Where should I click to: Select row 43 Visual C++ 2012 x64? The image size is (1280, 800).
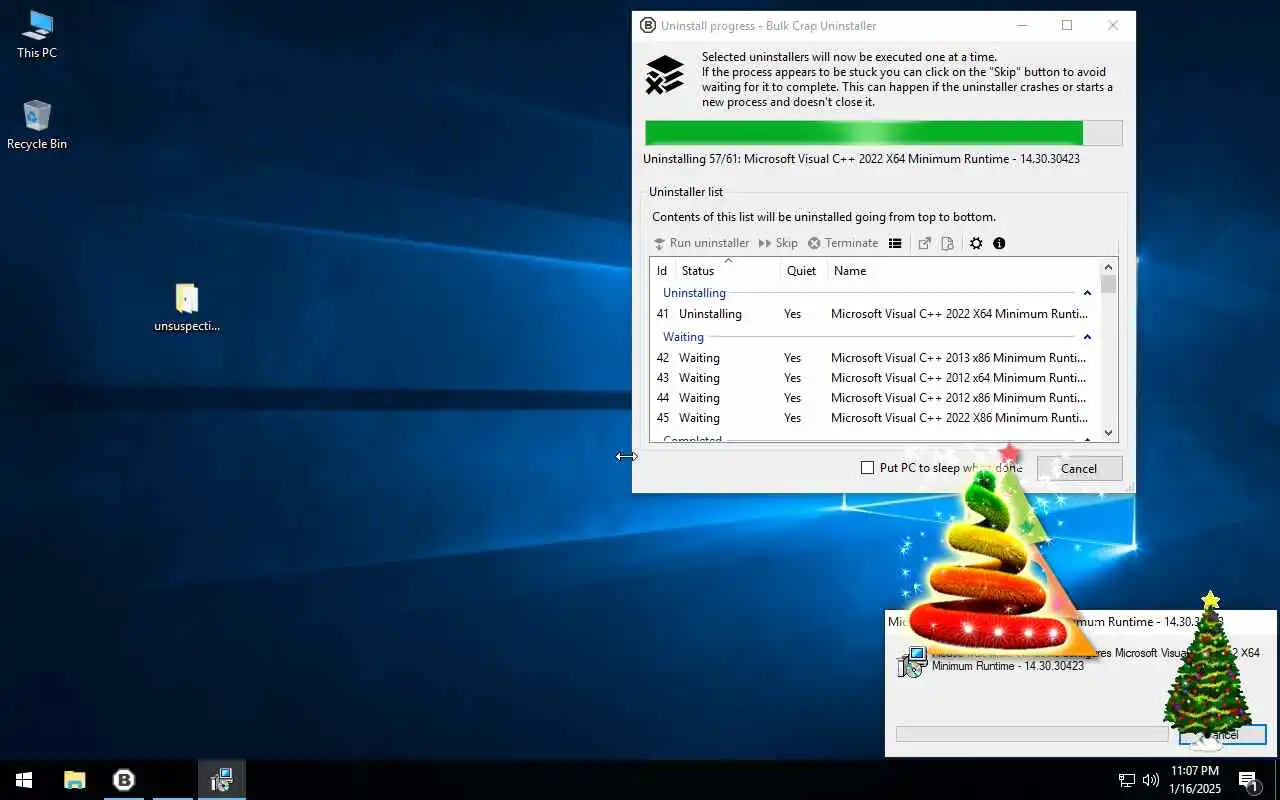point(873,378)
